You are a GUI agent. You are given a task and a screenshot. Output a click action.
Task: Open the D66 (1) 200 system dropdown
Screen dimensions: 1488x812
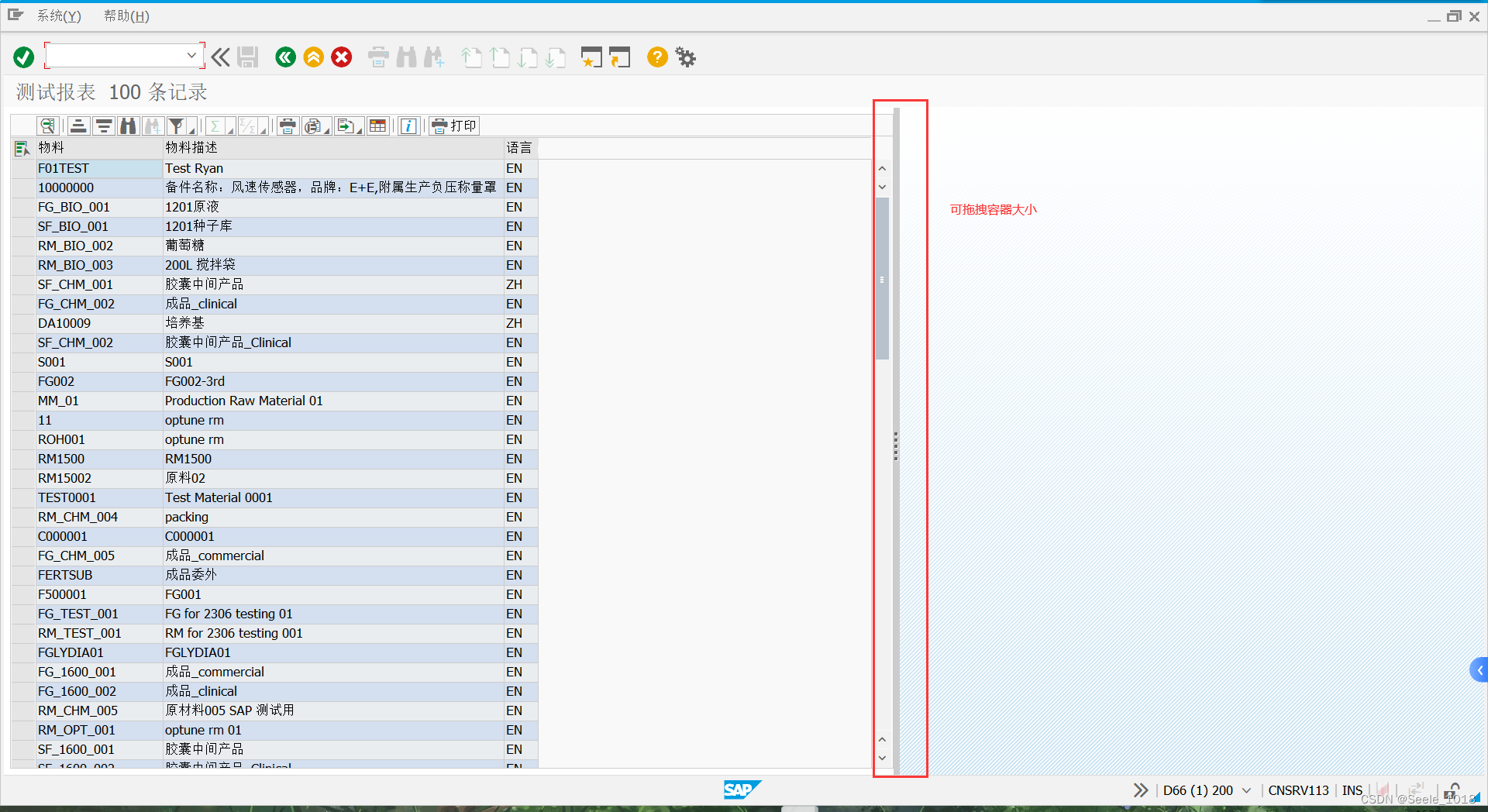point(1246,790)
